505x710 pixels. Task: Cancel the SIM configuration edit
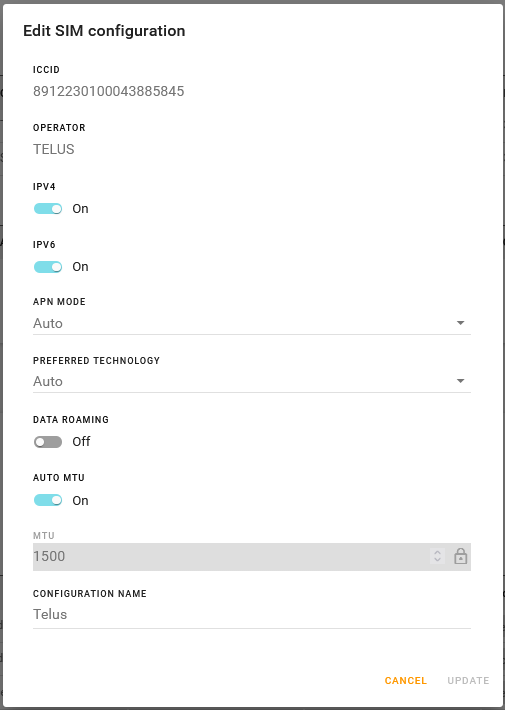(405, 681)
